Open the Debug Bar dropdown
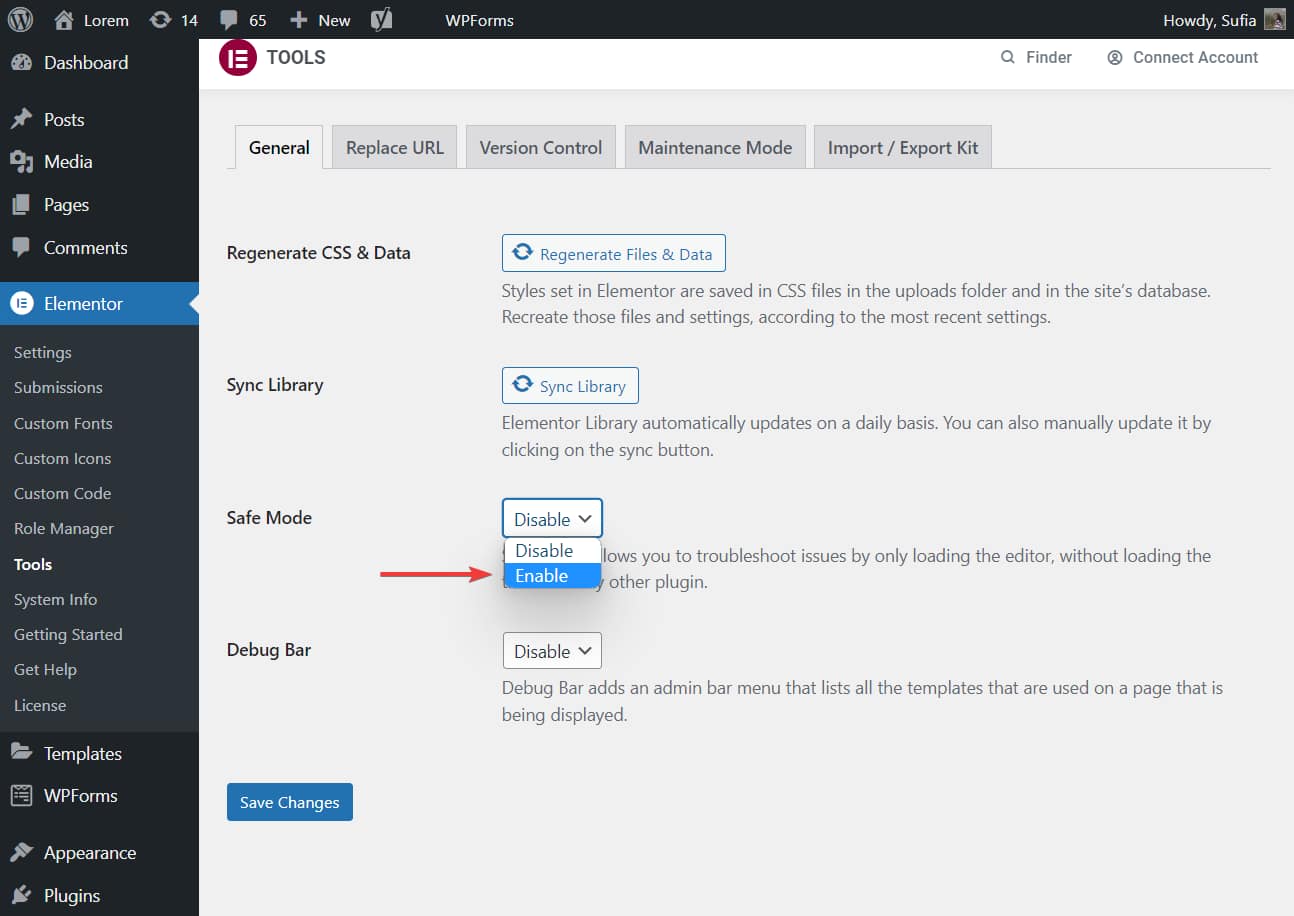 [551, 650]
